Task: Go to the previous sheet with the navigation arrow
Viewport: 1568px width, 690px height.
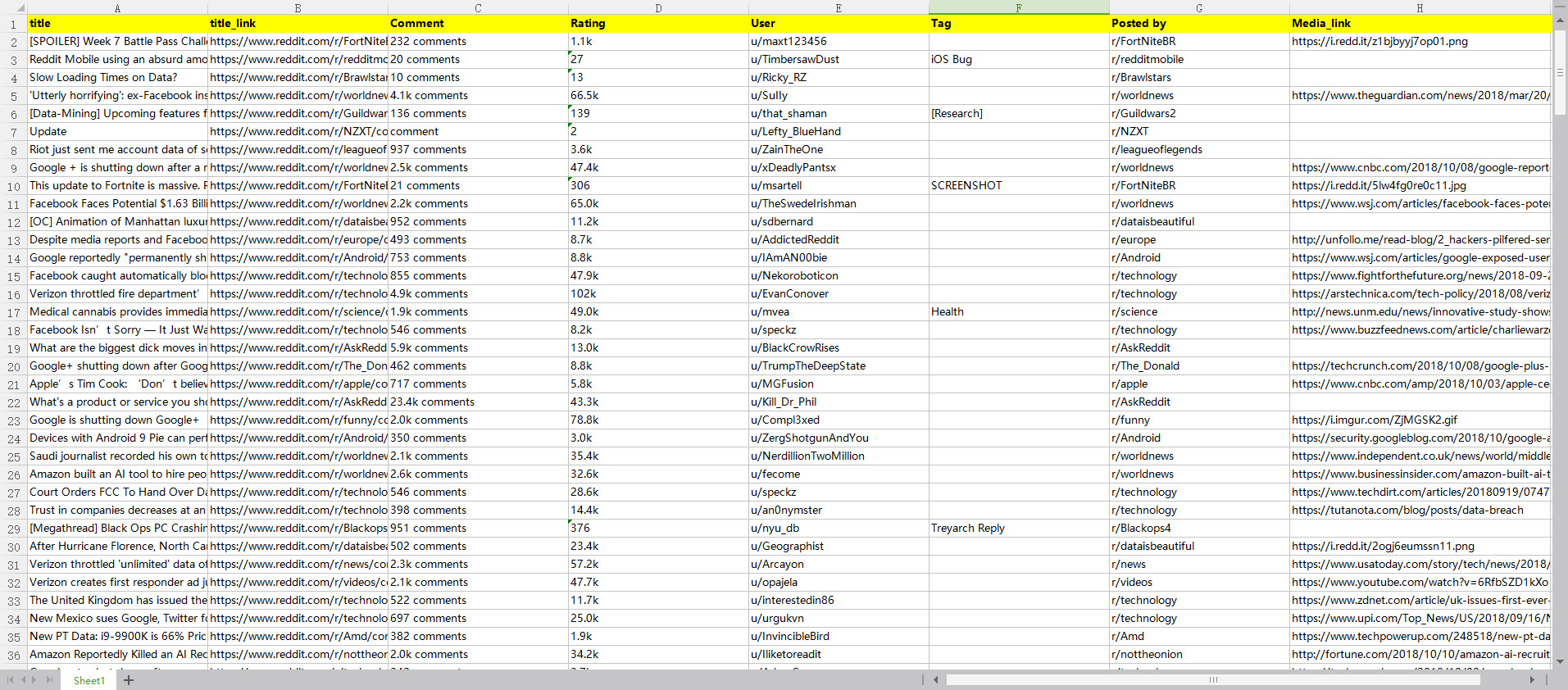Action: click(23, 680)
